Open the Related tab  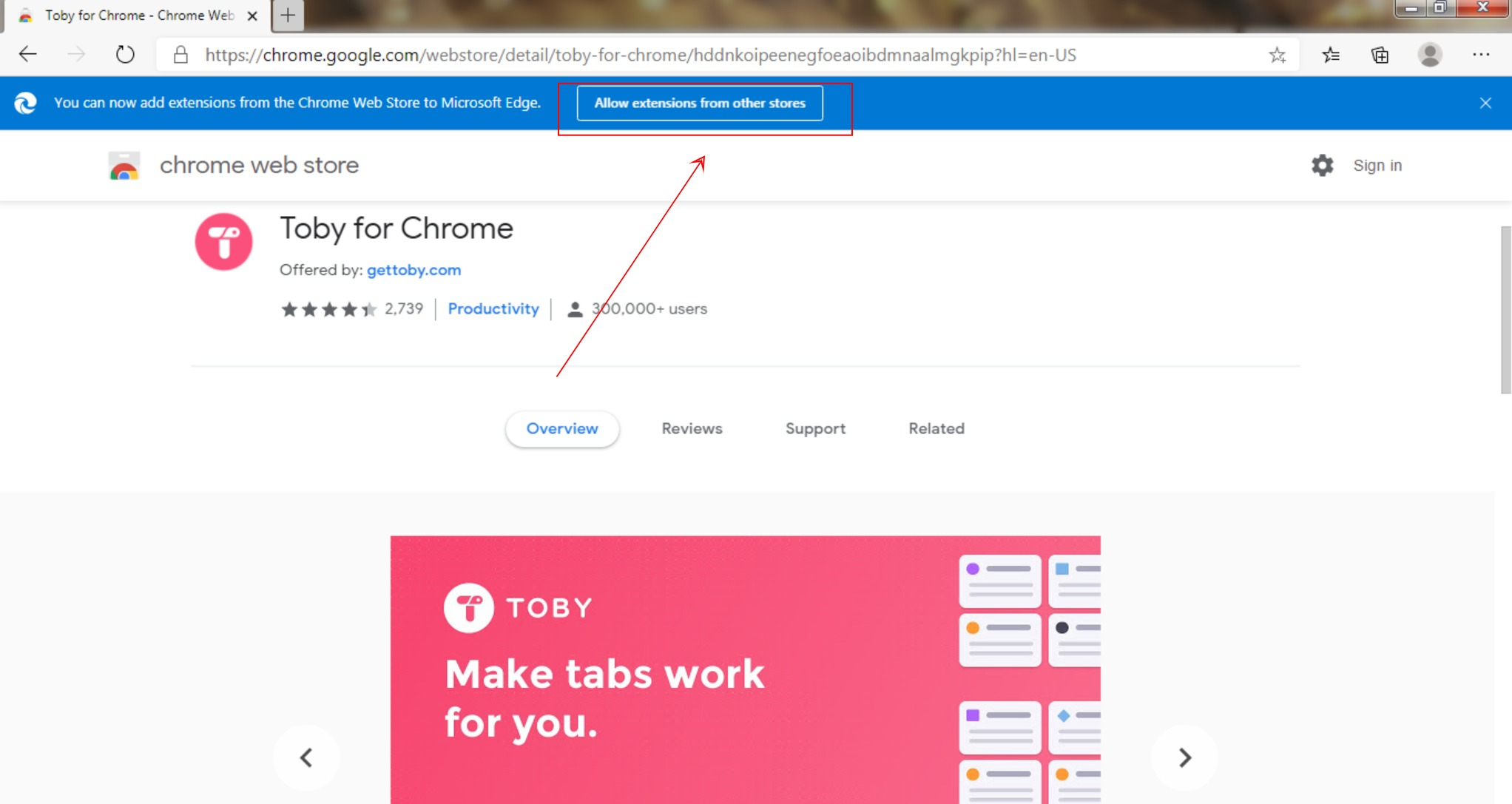pos(936,429)
